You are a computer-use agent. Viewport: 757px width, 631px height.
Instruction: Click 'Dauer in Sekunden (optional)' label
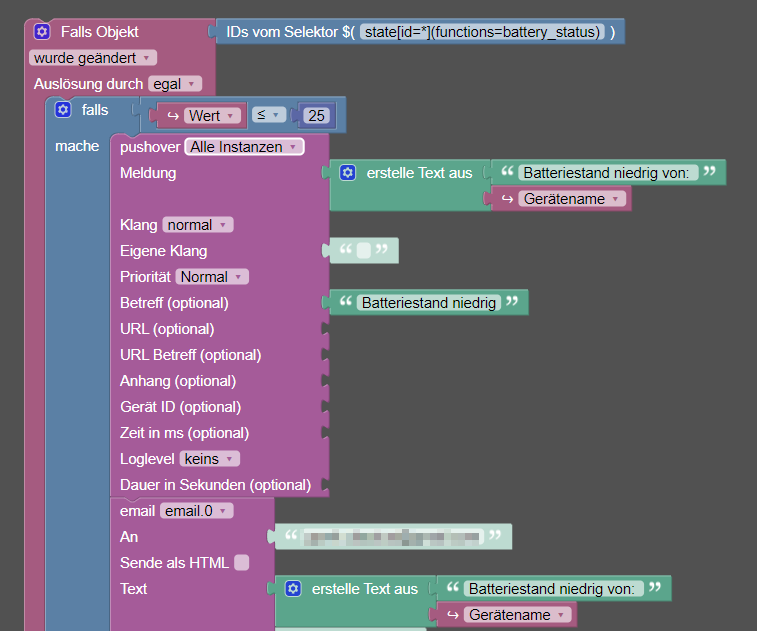[215, 485]
